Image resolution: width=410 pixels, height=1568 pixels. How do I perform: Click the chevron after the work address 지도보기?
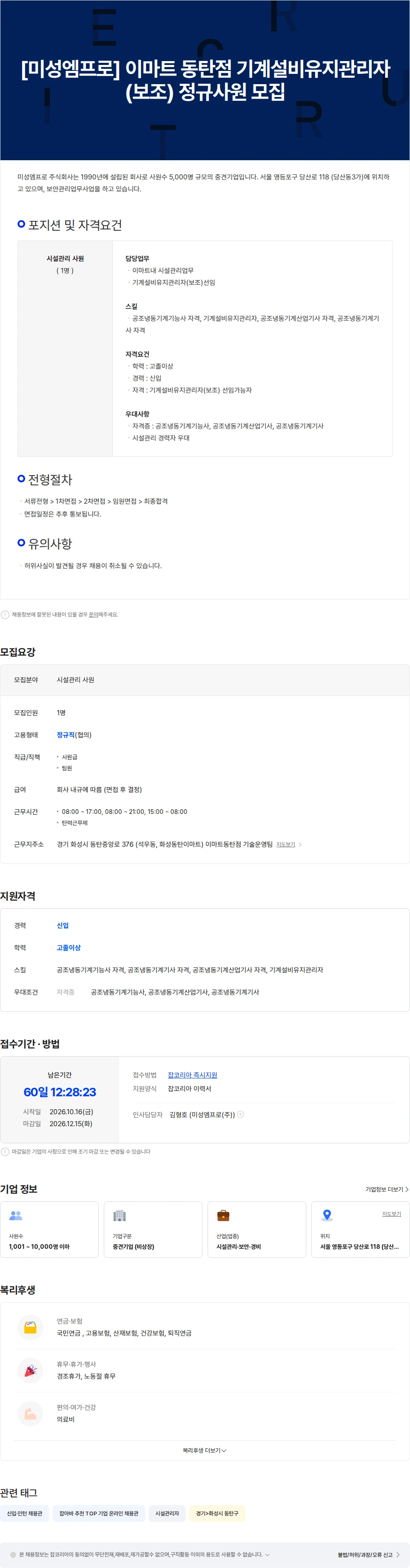(x=300, y=845)
